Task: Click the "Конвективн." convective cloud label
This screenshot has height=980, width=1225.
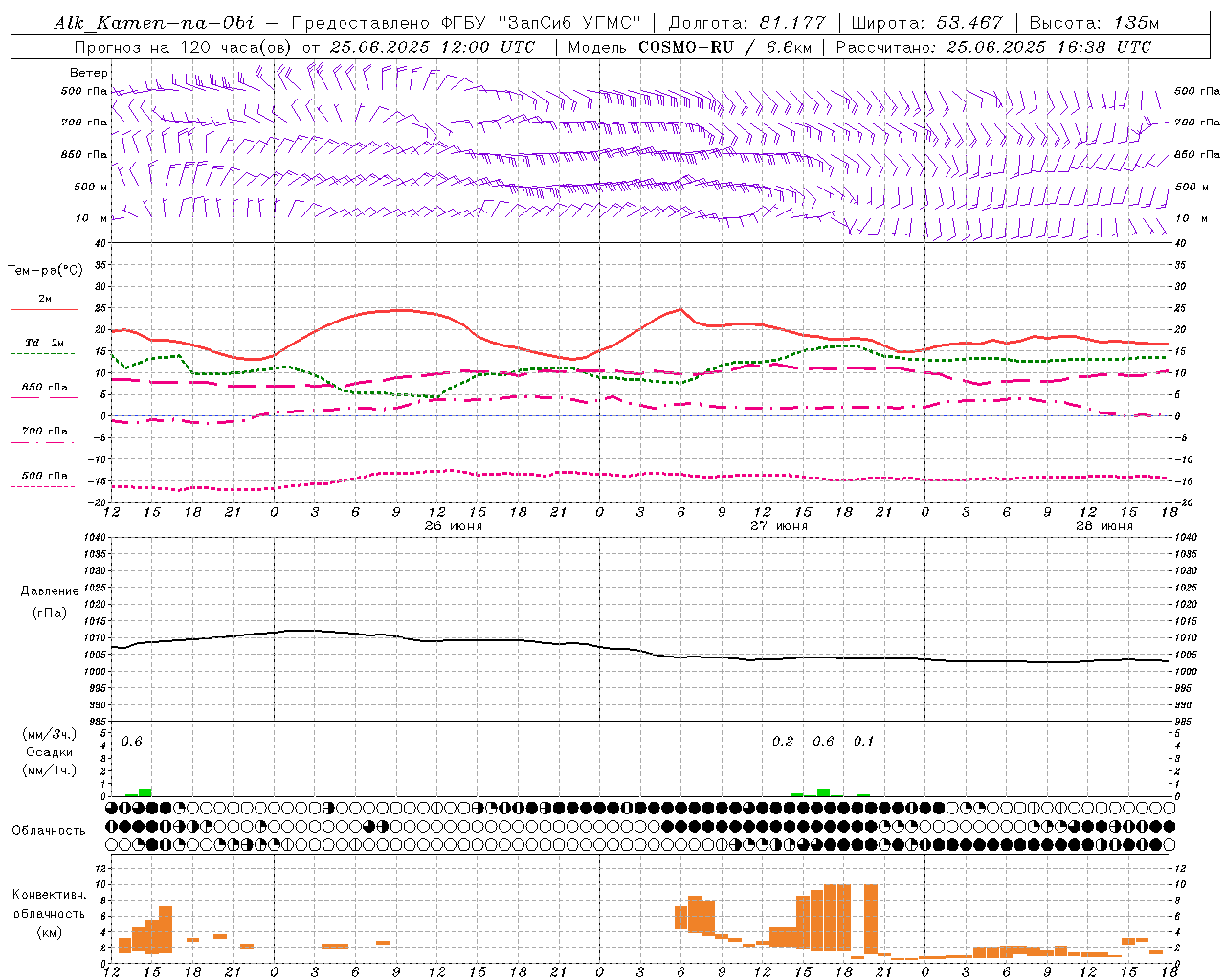Action: click(49, 895)
